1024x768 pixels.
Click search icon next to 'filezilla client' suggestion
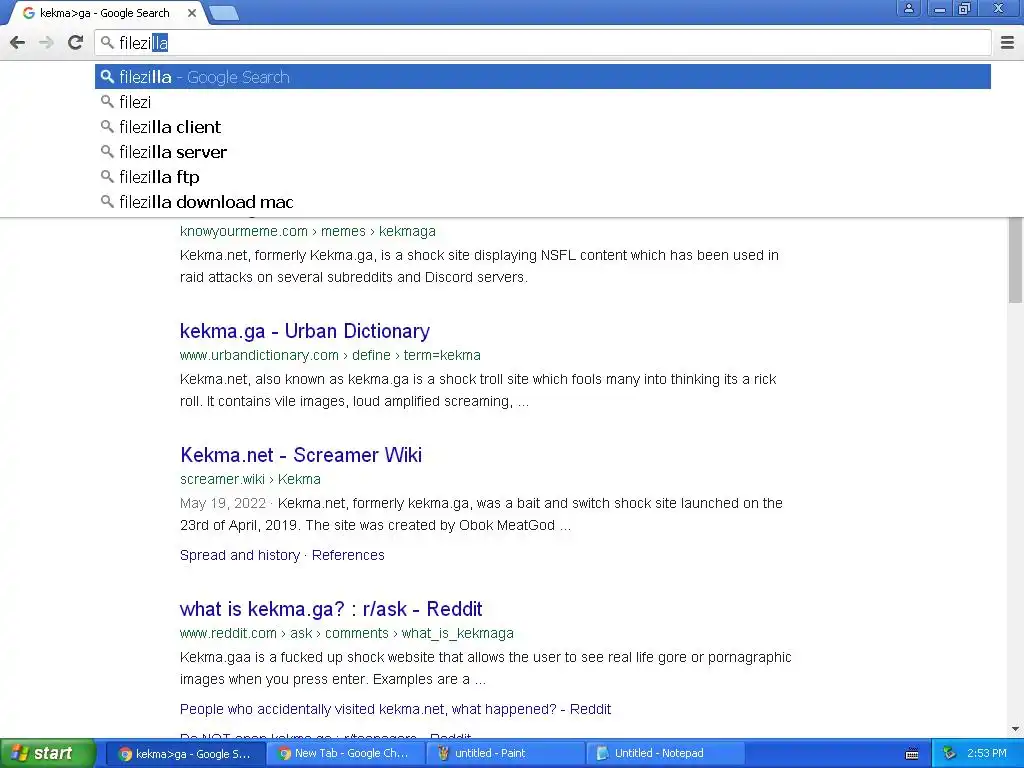coord(107,126)
